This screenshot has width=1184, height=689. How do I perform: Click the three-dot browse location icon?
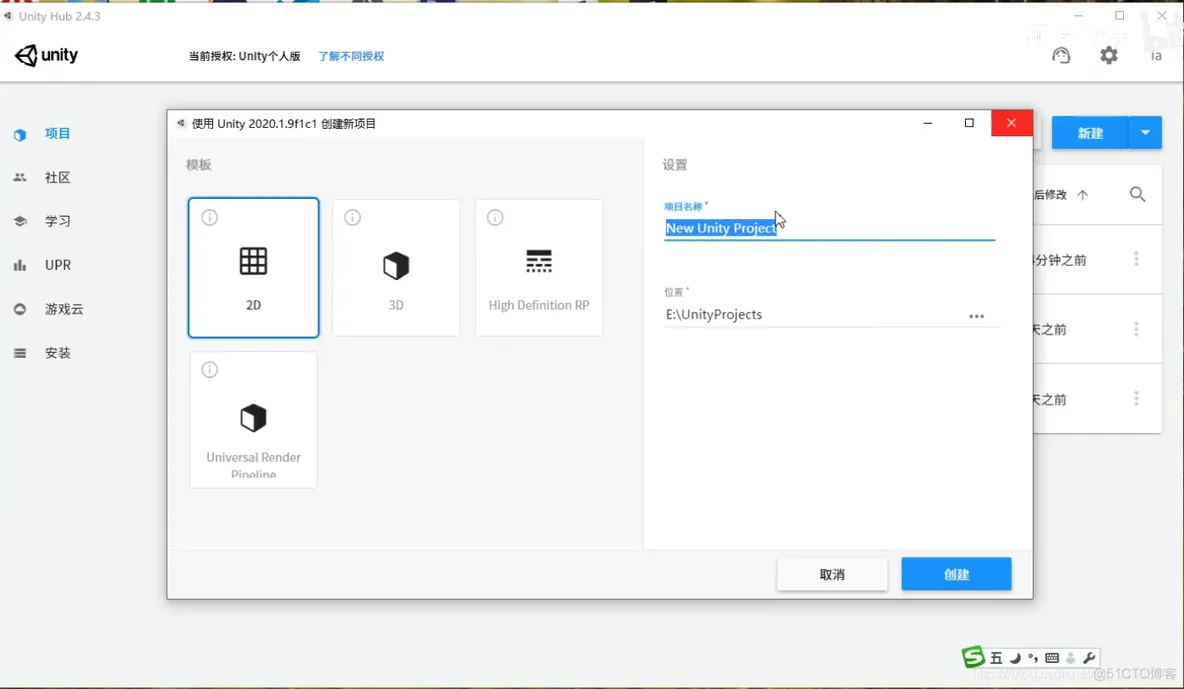point(976,316)
